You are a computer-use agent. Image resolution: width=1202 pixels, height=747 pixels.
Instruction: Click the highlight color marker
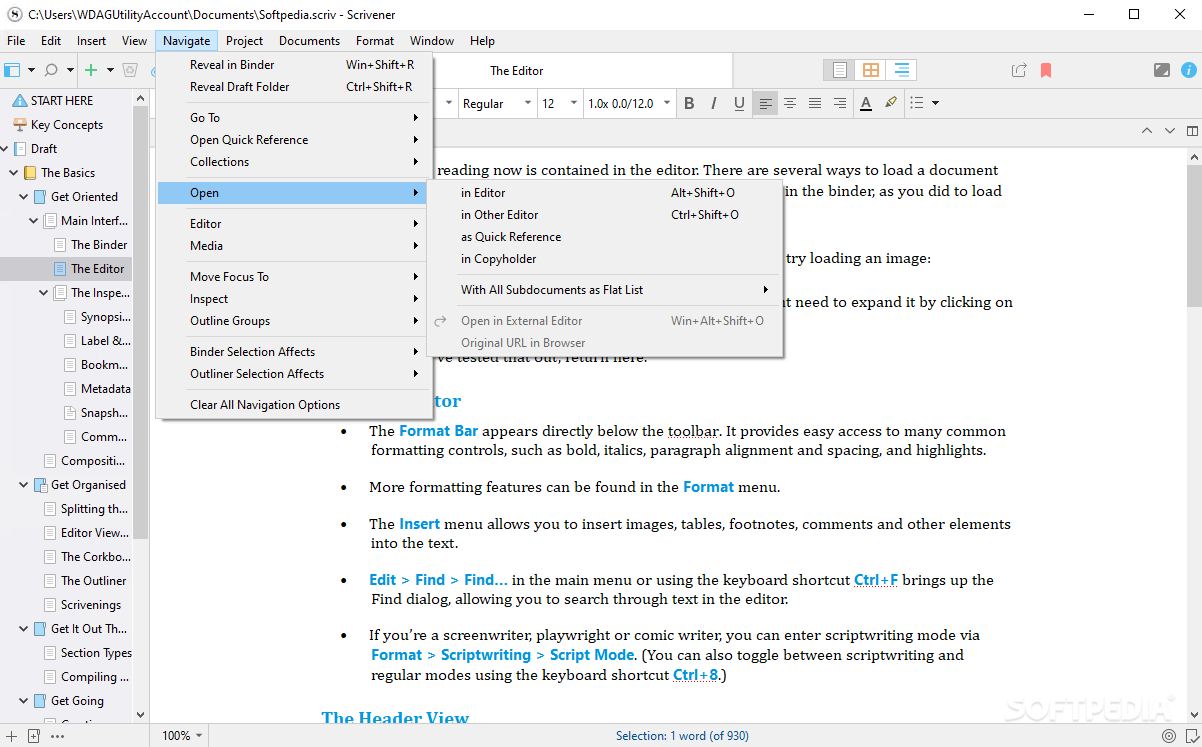tap(891, 103)
